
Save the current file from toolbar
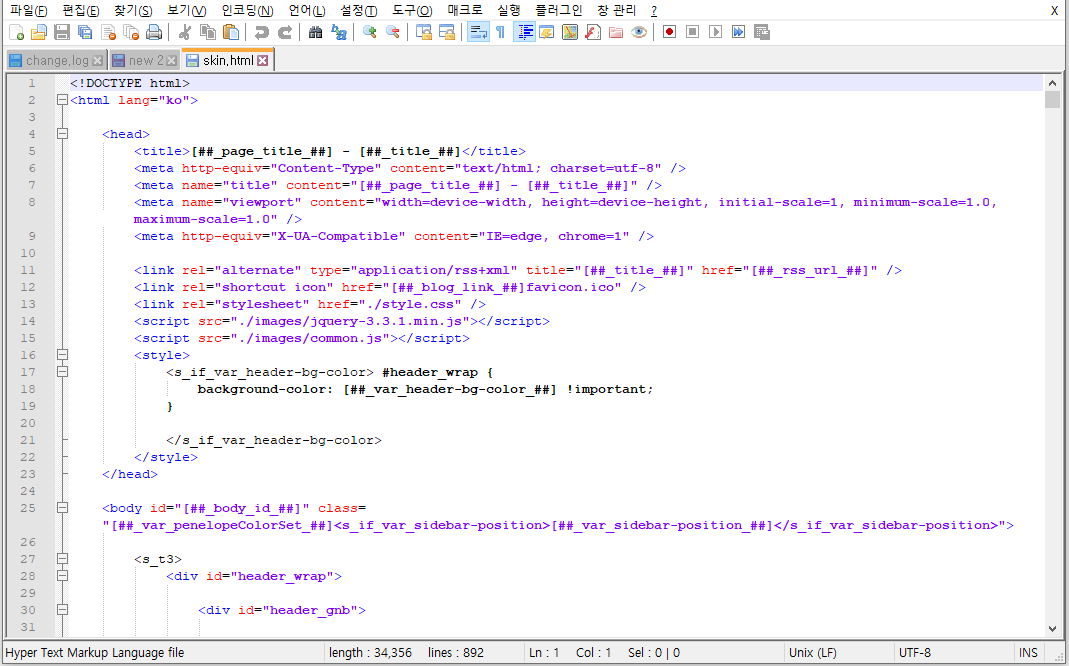click(62, 32)
